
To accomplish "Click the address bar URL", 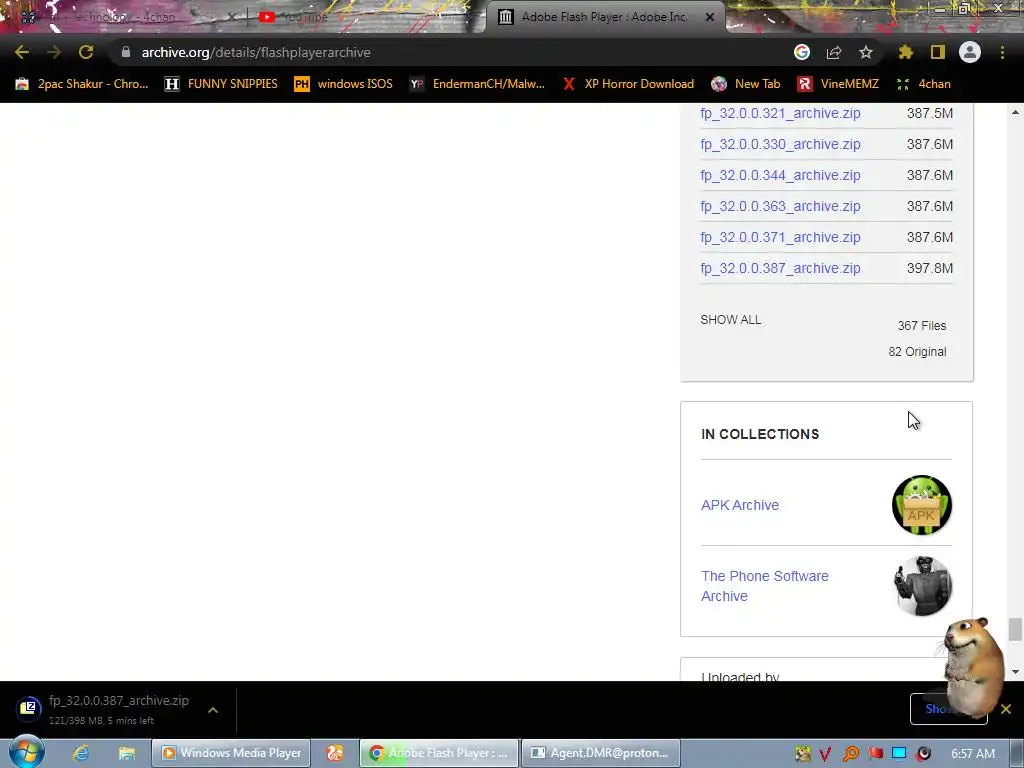I will point(256,52).
